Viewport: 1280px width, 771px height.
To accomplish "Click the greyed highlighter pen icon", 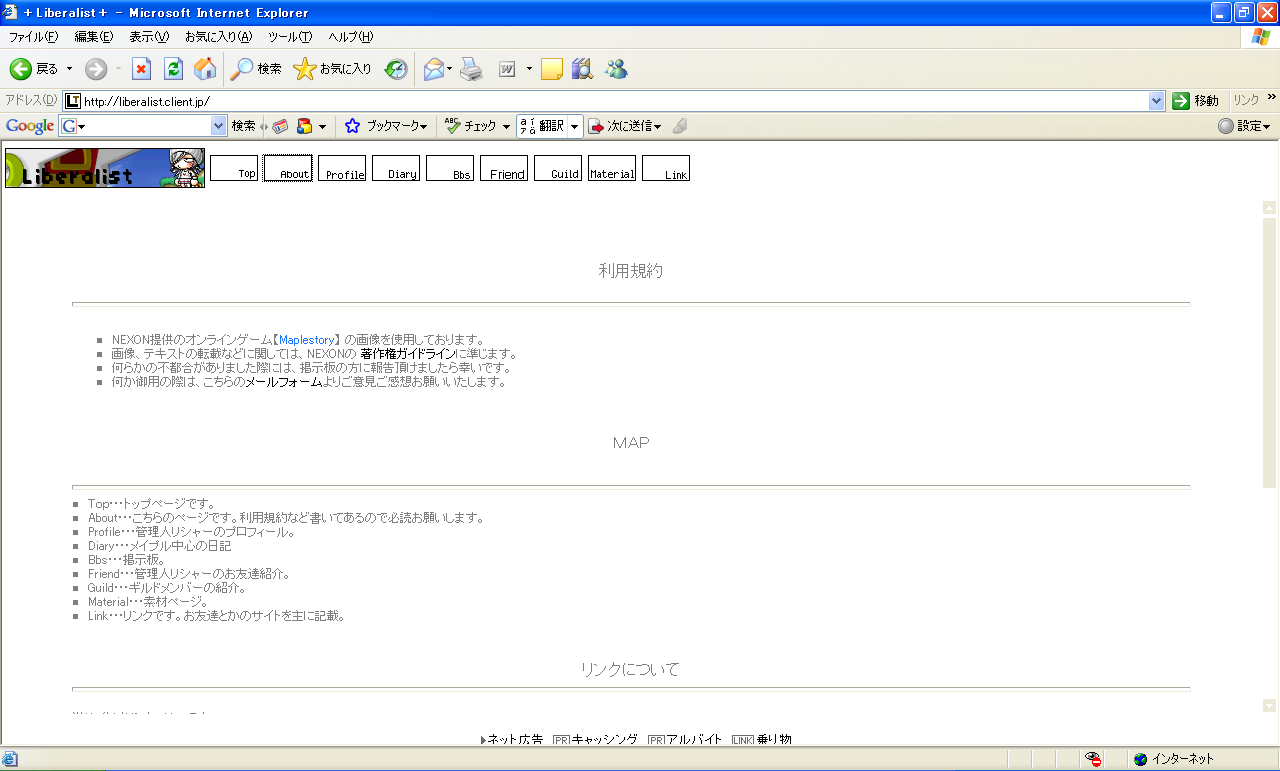I will point(680,126).
